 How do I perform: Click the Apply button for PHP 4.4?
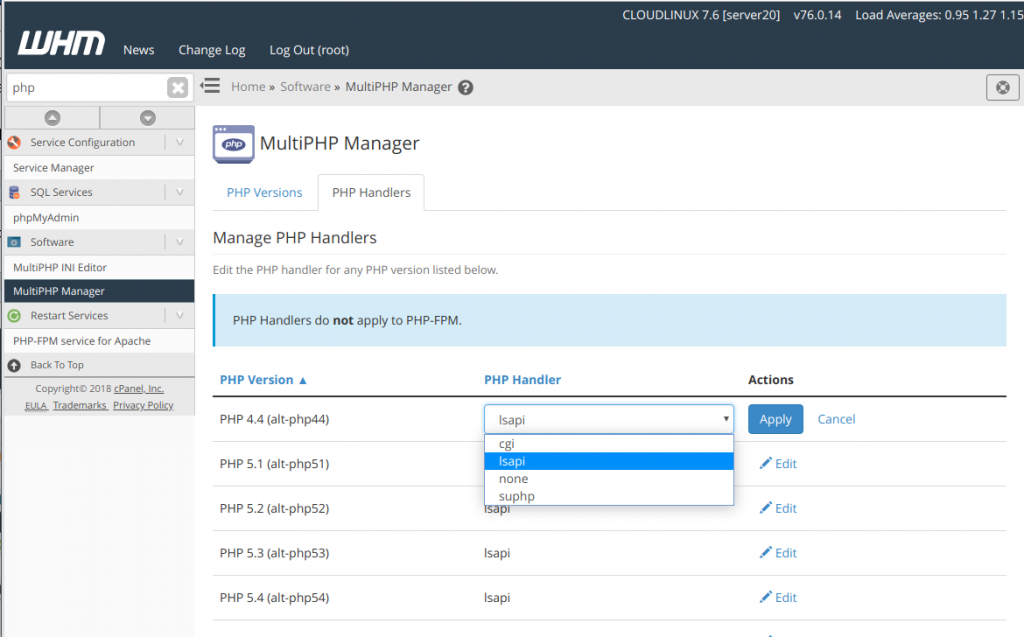click(x=775, y=419)
